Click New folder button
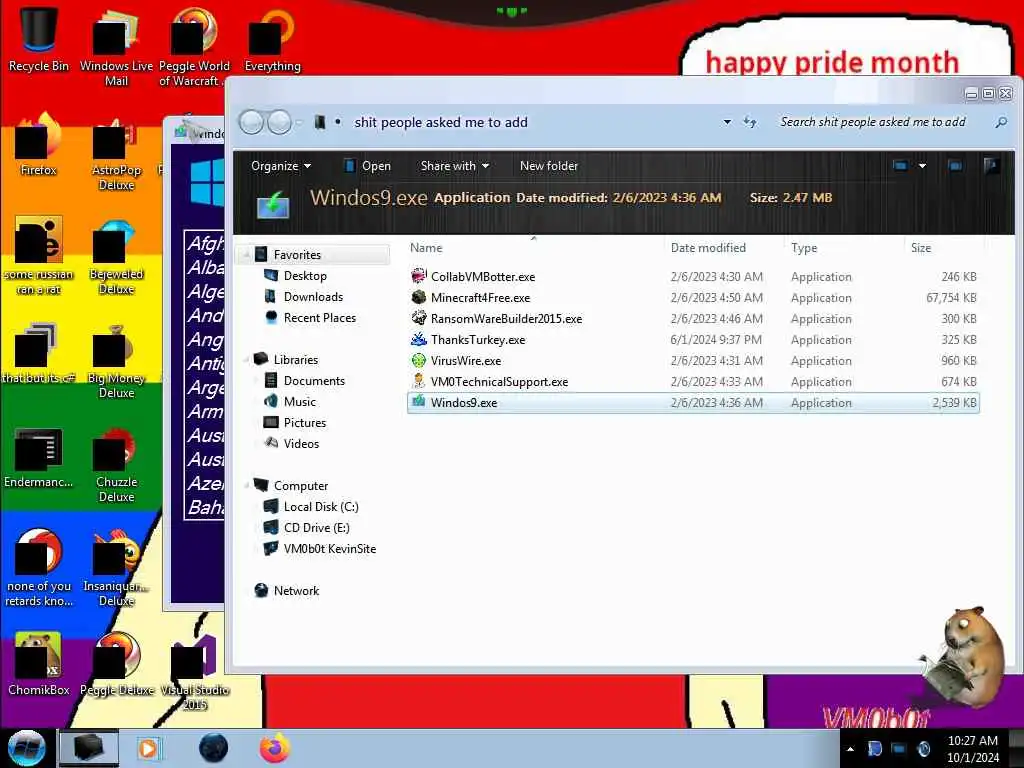1024x768 pixels. (549, 166)
